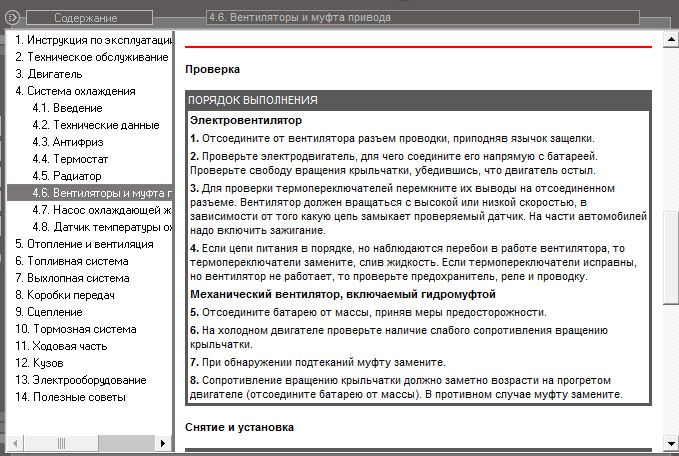The height and width of the screenshot is (456, 679).
Task: Click step 7 text При обнаружении подтеканий
Action: pyautogui.click(x=317, y=362)
